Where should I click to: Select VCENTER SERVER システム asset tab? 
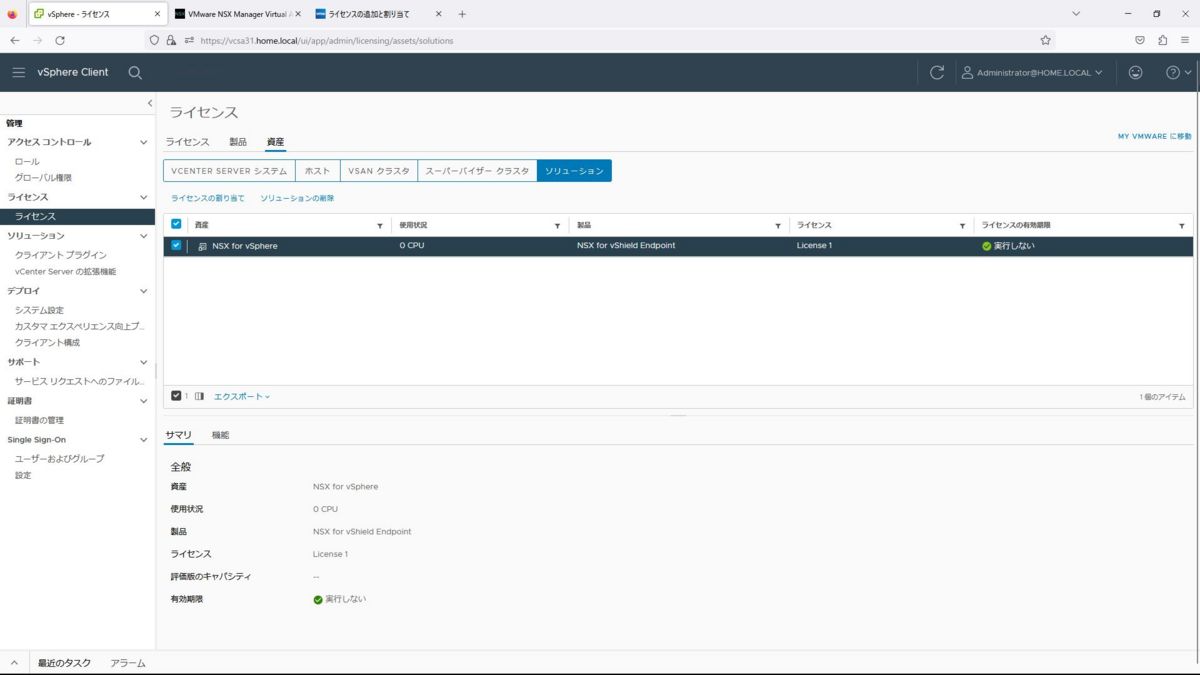tap(229, 171)
